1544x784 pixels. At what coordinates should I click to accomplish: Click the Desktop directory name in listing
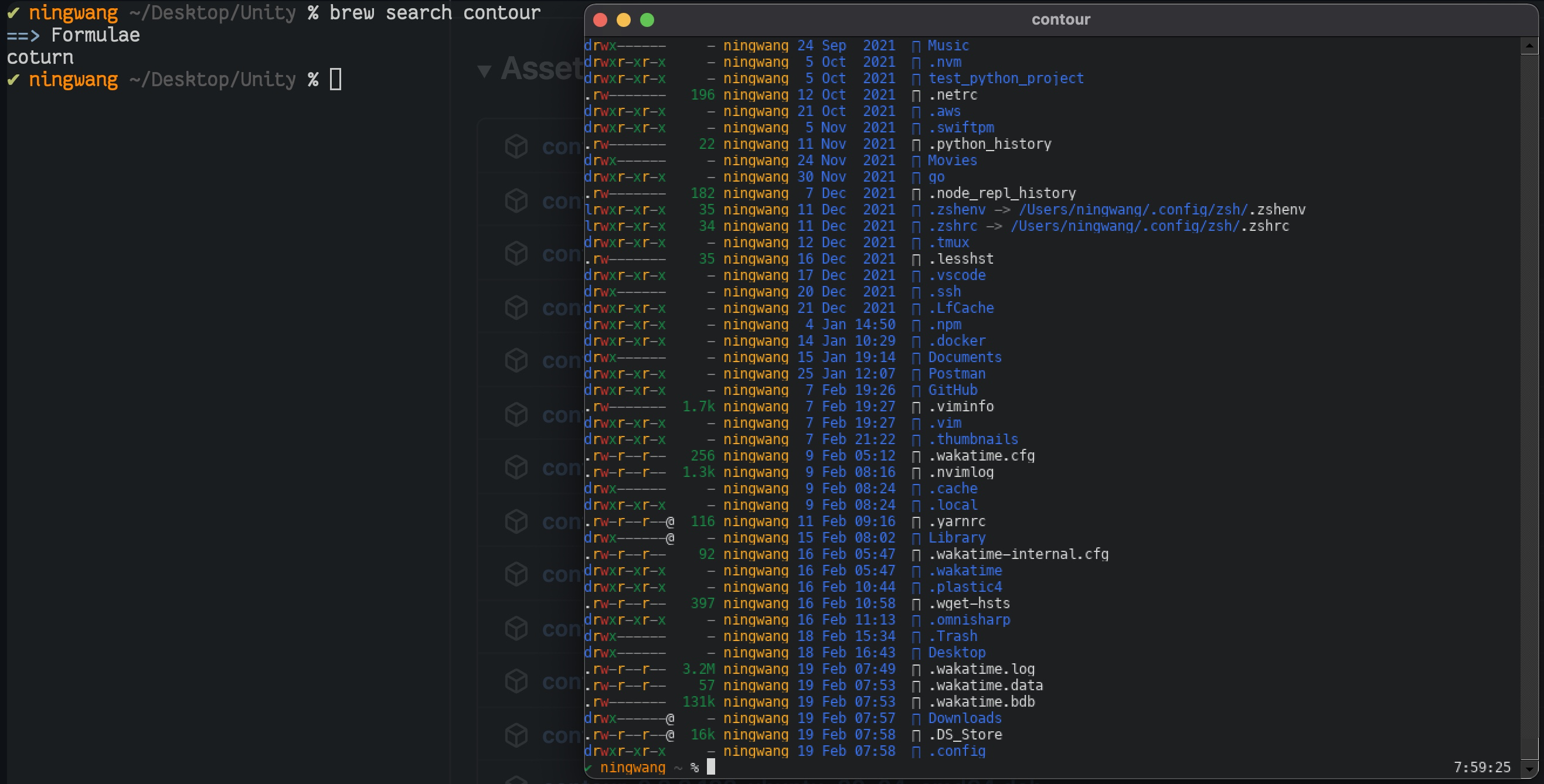click(957, 652)
